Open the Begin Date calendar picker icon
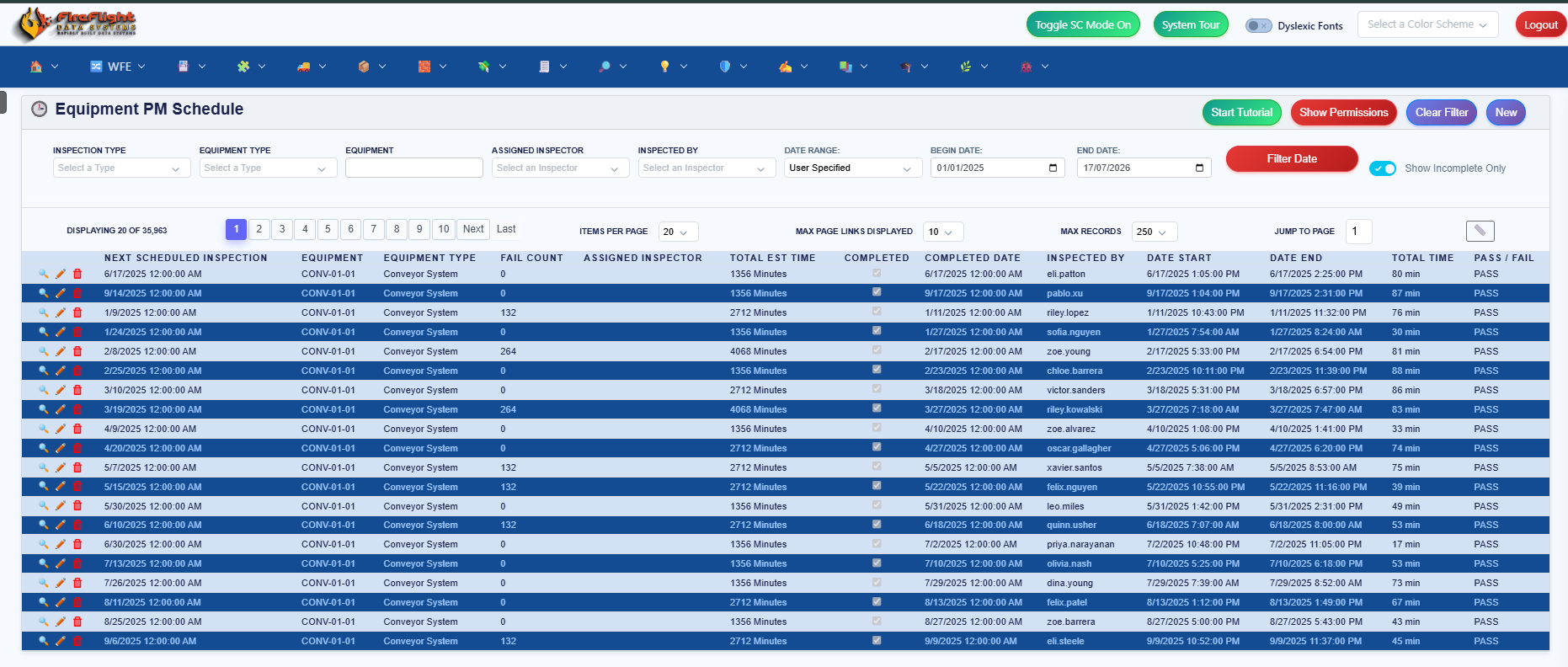Screen dimensions: 1568x667 (1053, 168)
